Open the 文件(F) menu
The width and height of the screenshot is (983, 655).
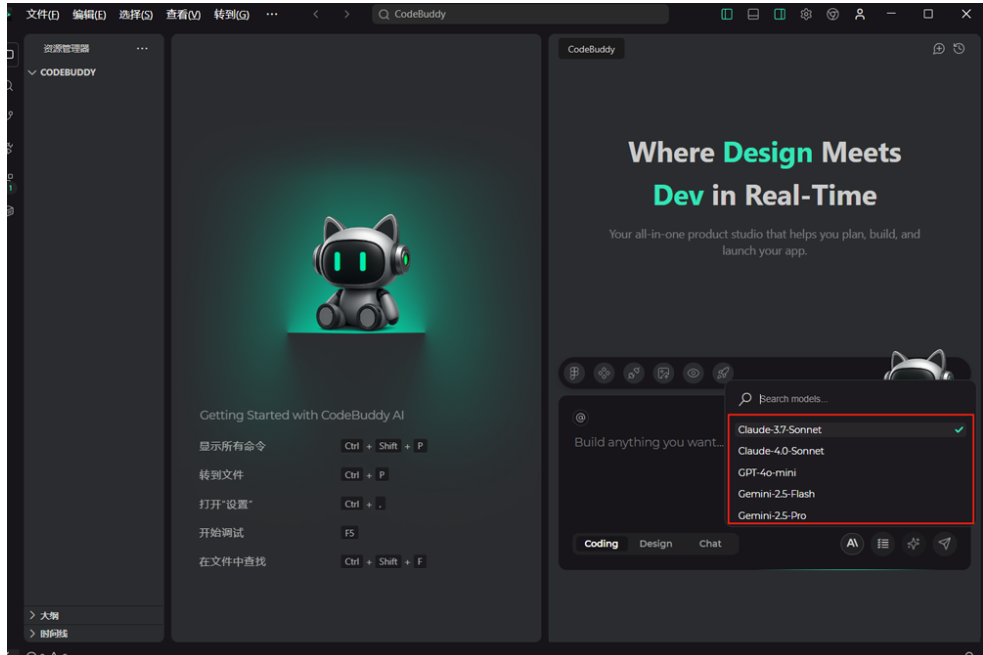coord(43,14)
